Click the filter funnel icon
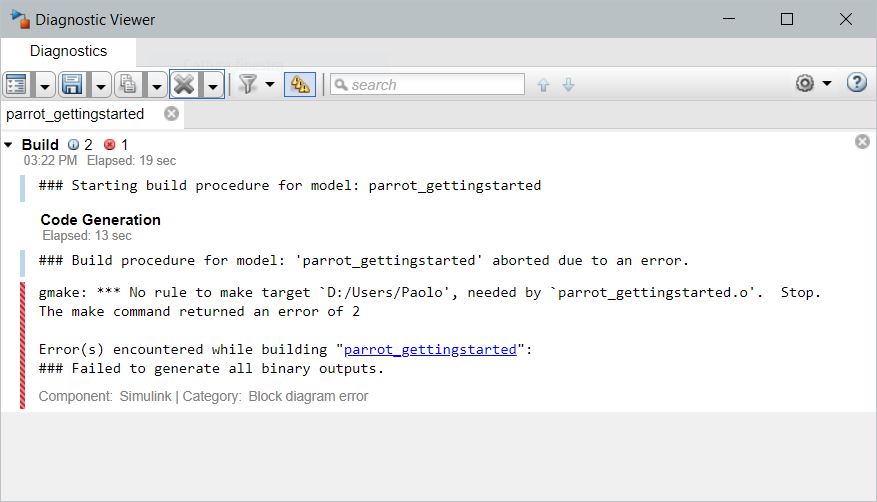 pos(248,84)
